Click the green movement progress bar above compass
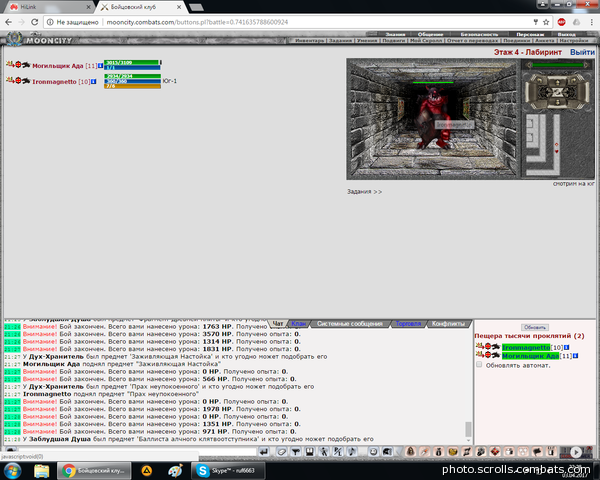Viewport: 600px width, 480px height. coord(558,65)
